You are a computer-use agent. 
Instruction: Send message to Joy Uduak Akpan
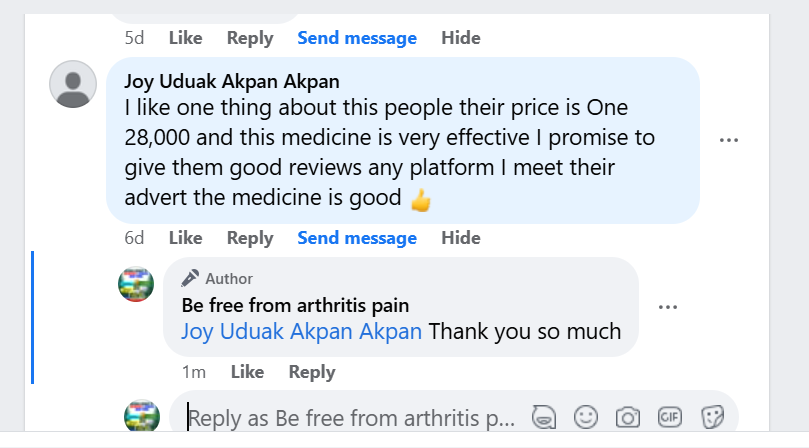point(357,238)
